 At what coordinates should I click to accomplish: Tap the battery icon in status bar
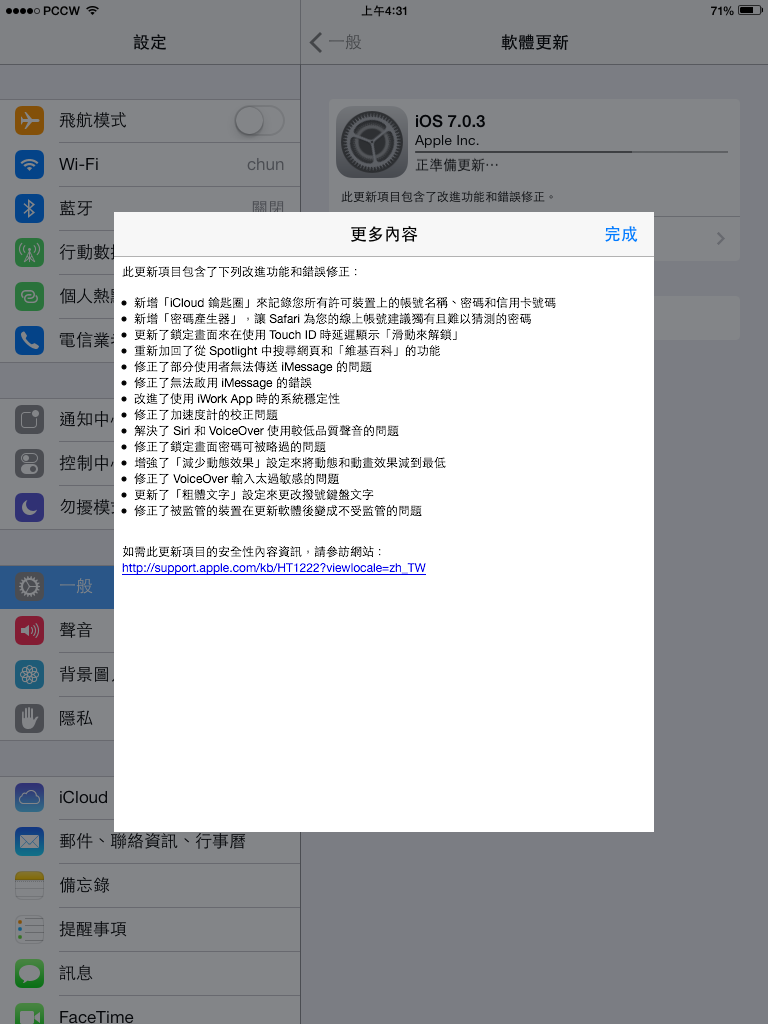coord(750,10)
